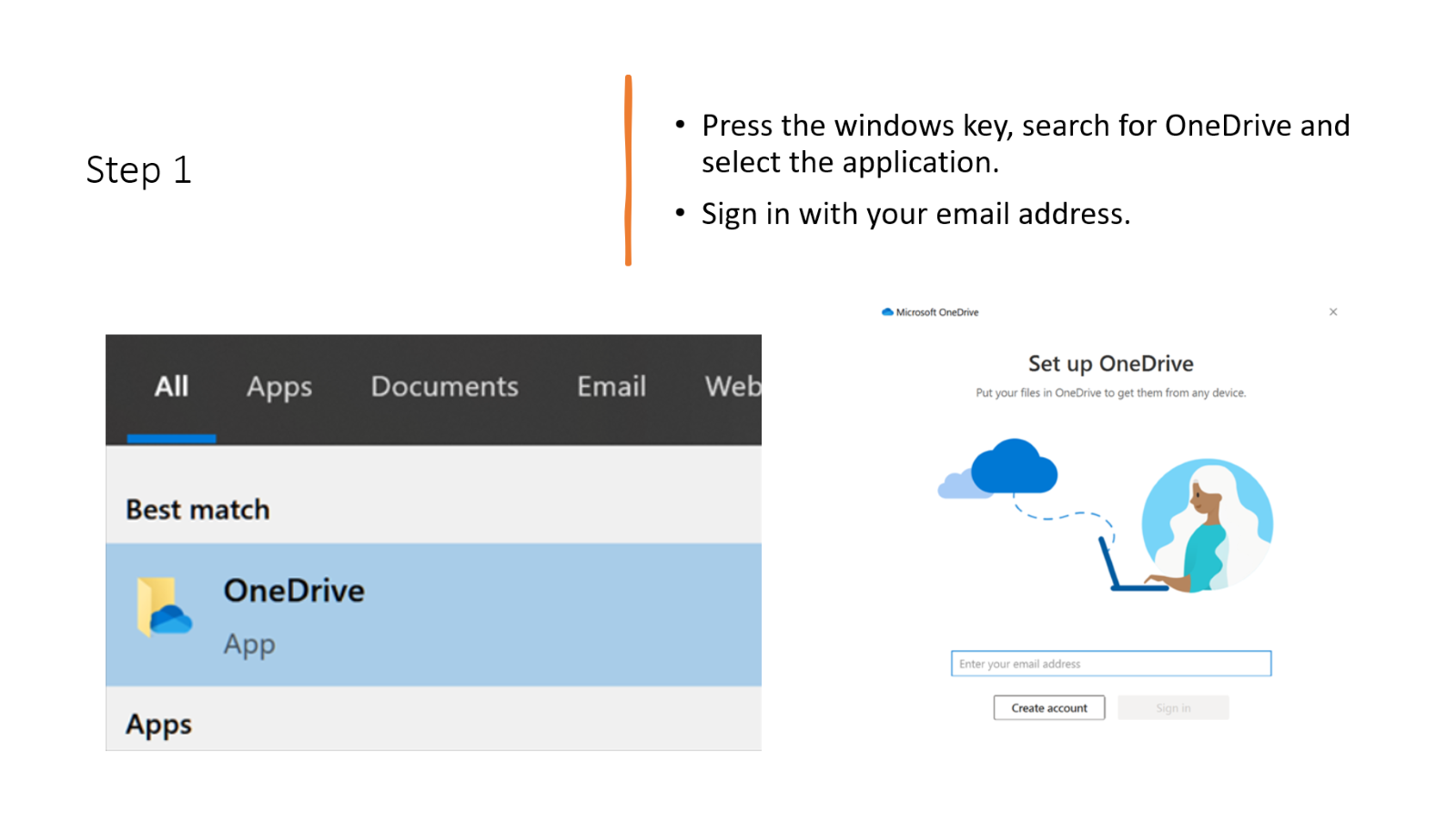The image size is (1456, 822).
Task: Click the greyed-out Sign in button
Action: click(x=1173, y=708)
